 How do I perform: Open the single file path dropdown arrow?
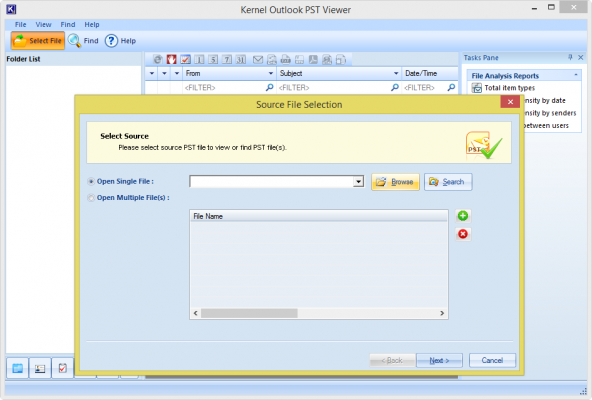click(358, 182)
